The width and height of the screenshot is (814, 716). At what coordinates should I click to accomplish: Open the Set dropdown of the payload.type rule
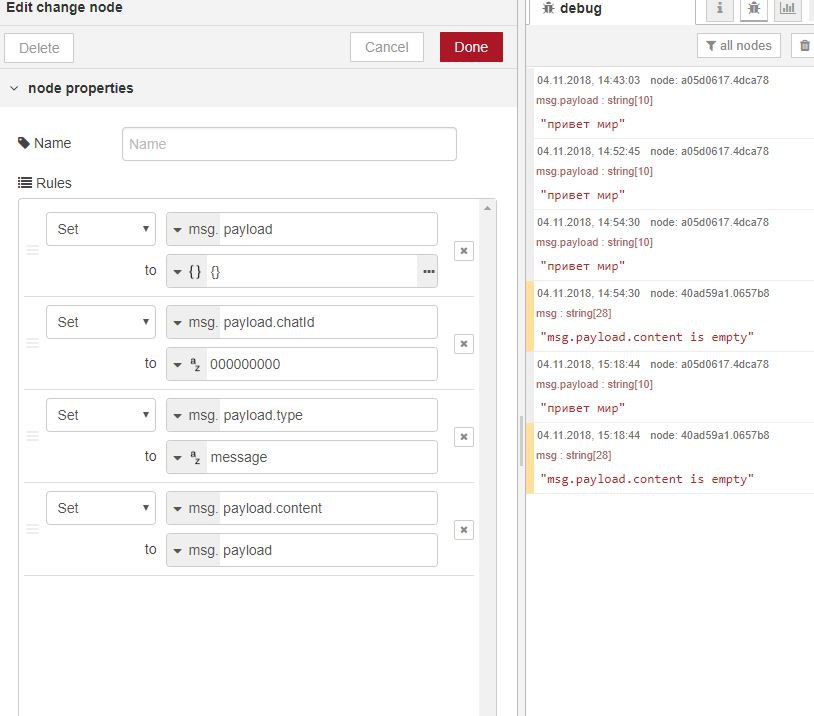[x=100, y=415]
